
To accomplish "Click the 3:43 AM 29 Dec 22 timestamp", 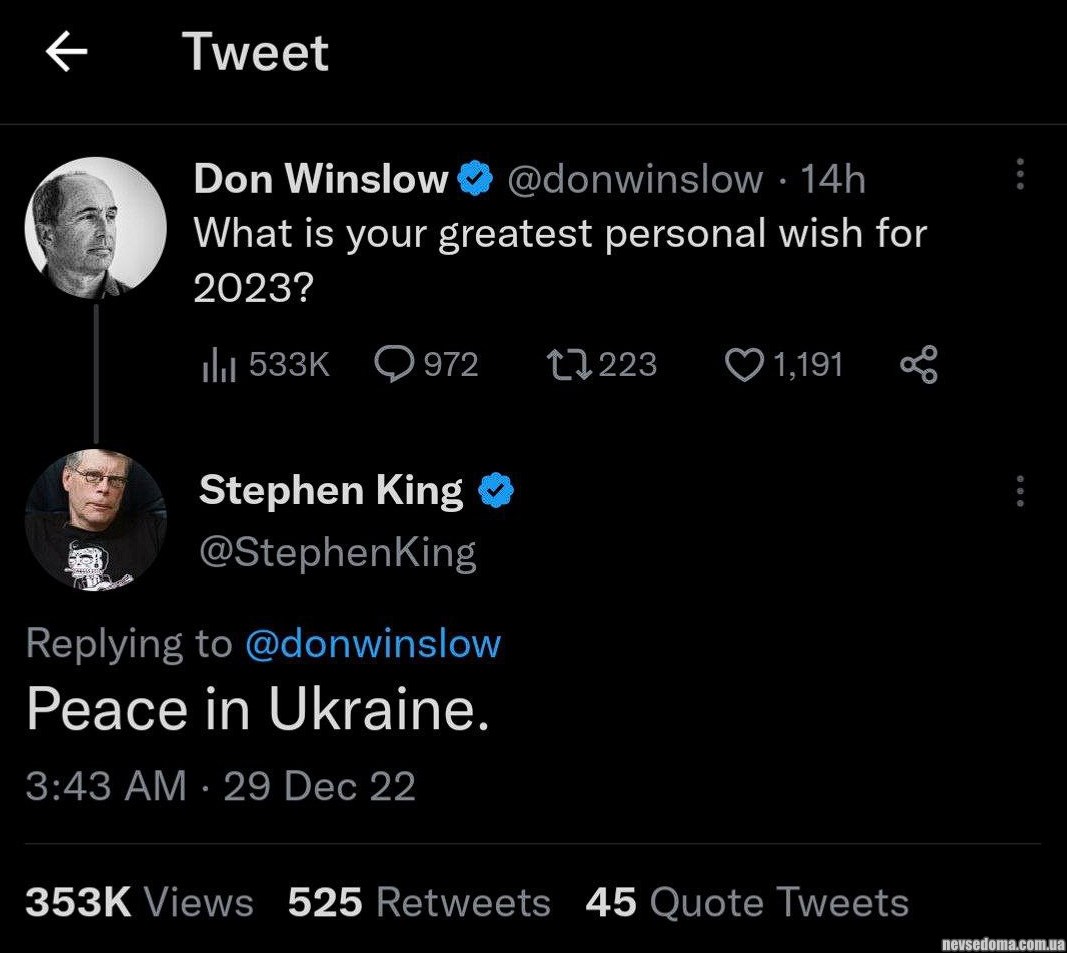I will 220,786.
